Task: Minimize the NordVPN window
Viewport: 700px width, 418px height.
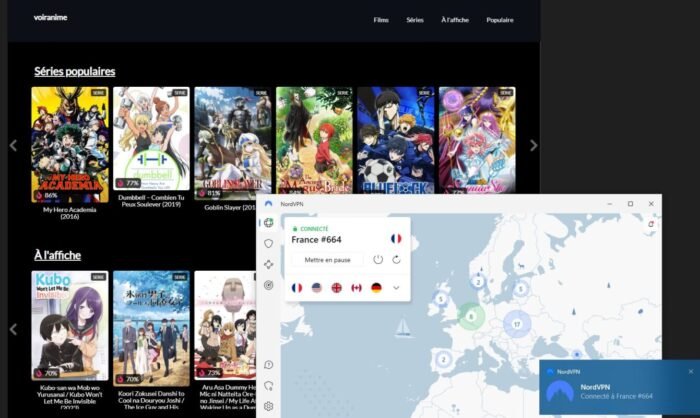Action: 610,204
